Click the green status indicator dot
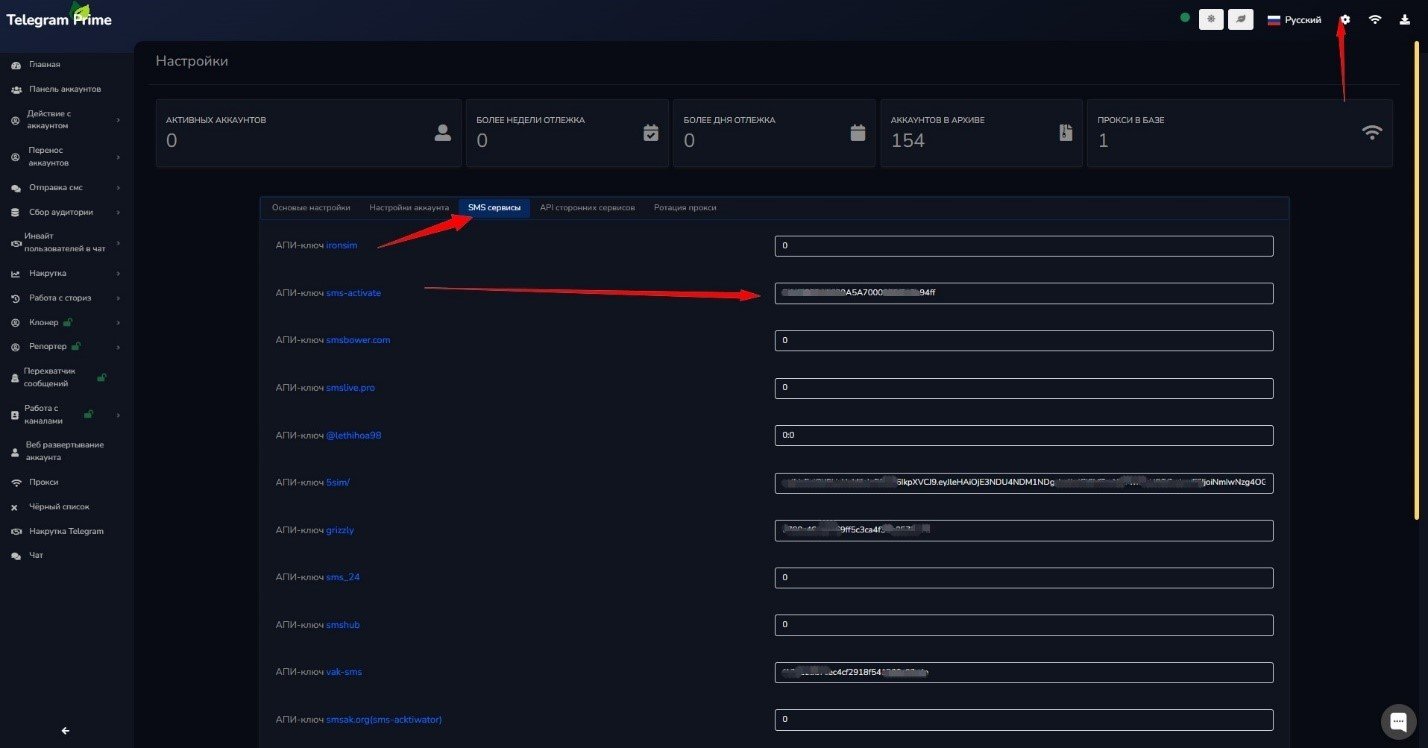This screenshot has height=748, width=1428. [x=1185, y=18]
